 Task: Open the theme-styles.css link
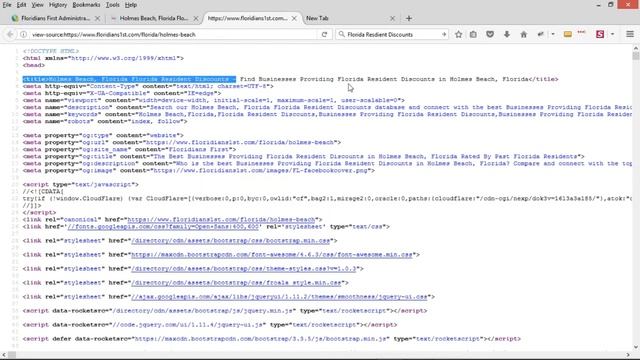(244, 269)
